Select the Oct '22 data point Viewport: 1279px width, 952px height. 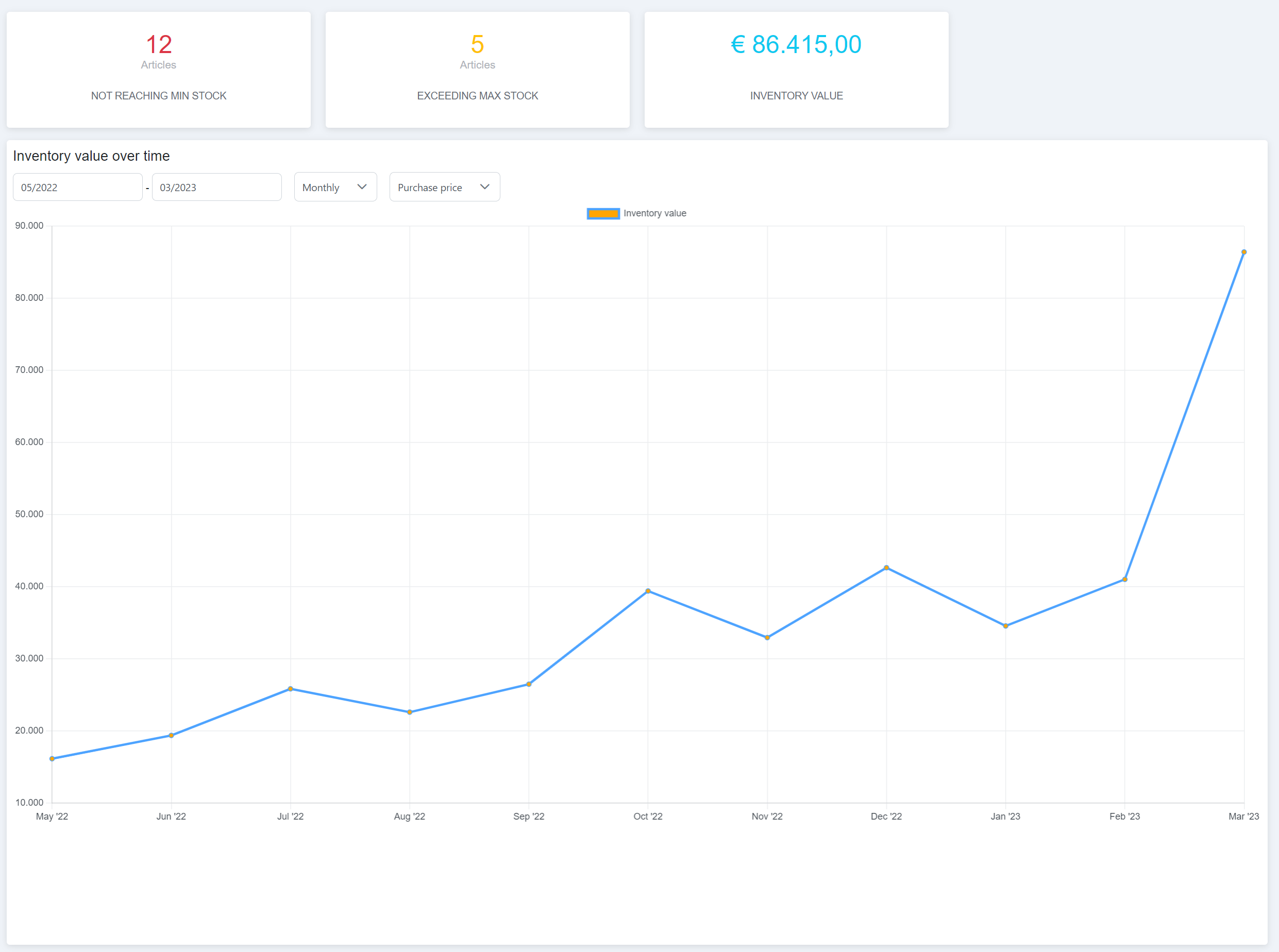648,591
